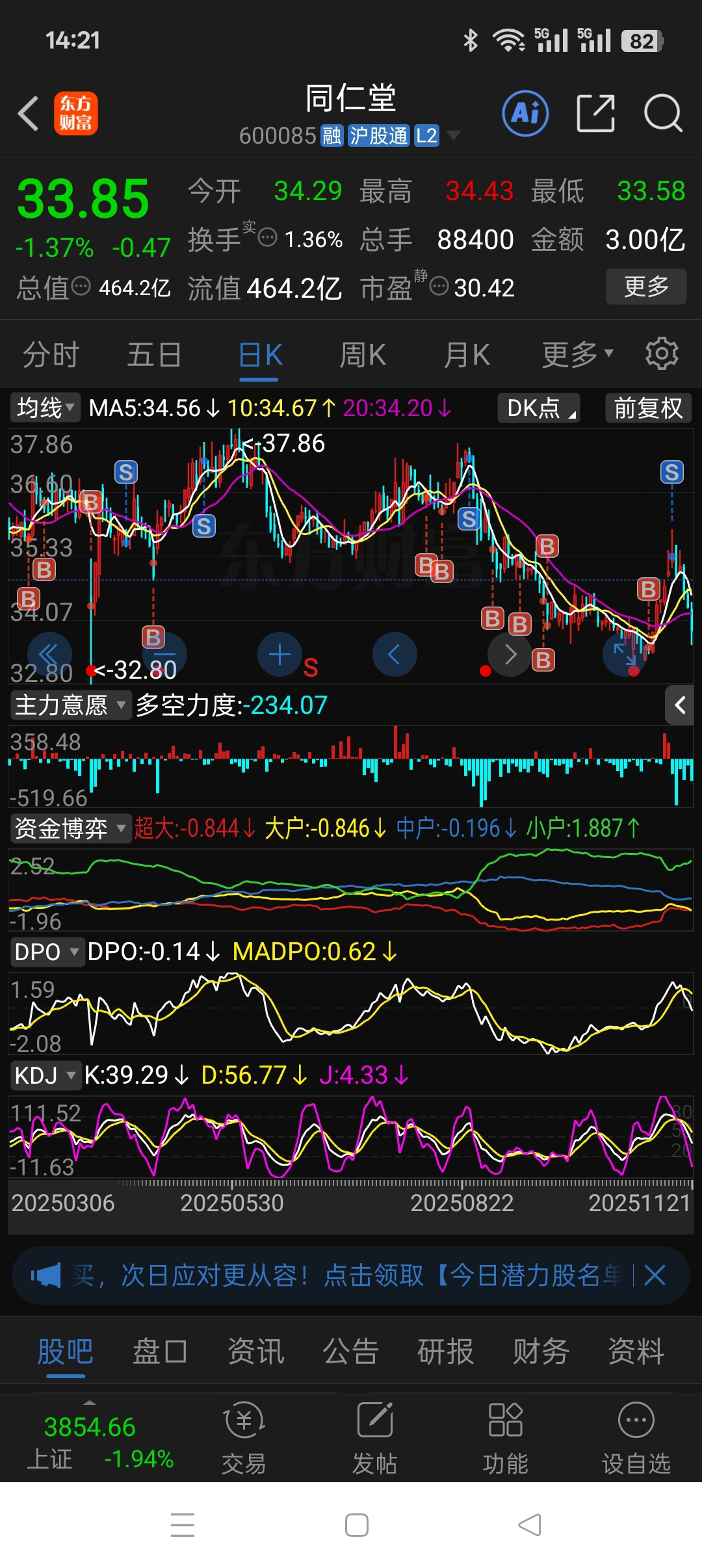Open the Ai assistant icon
Image resolution: width=702 pixels, height=1568 pixels.
[525, 113]
